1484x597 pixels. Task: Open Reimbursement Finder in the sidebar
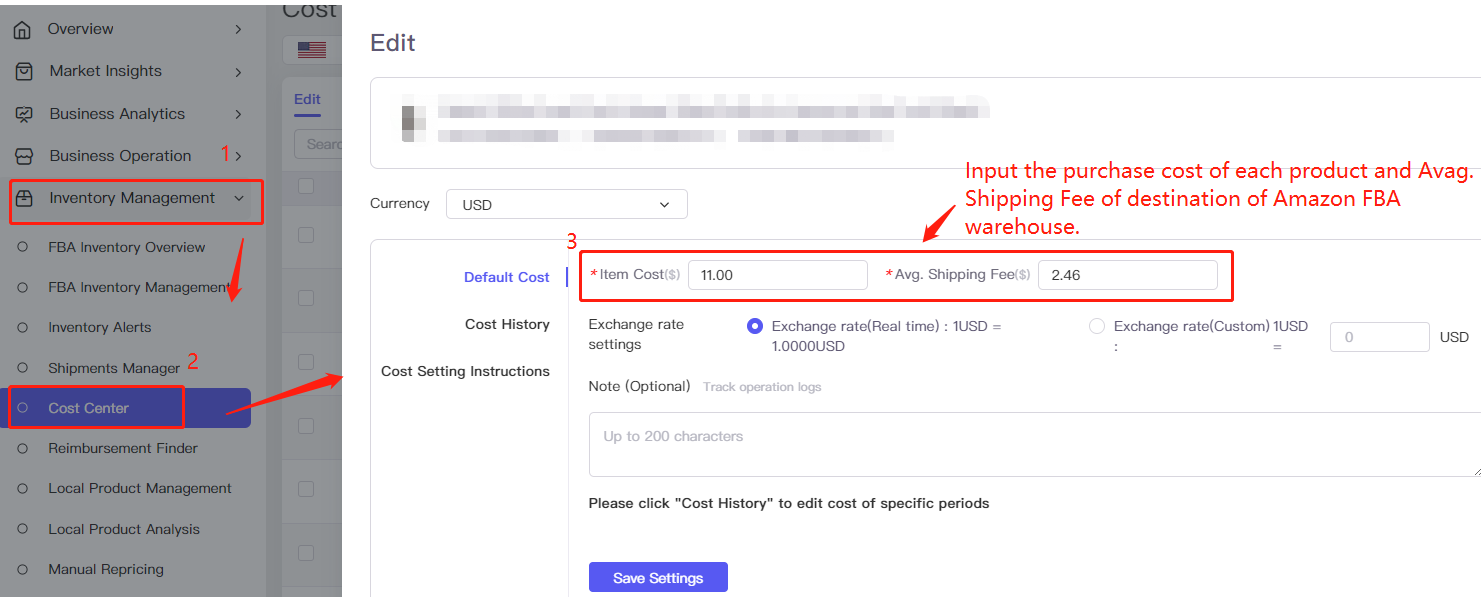(123, 448)
